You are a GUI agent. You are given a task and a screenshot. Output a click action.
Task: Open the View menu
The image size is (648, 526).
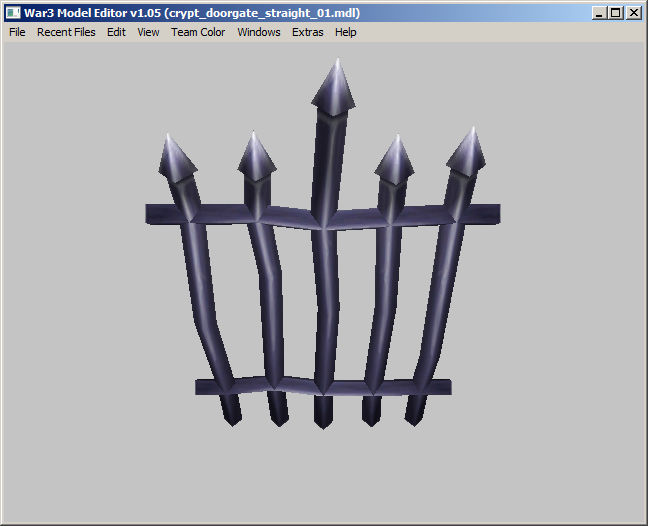(148, 32)
